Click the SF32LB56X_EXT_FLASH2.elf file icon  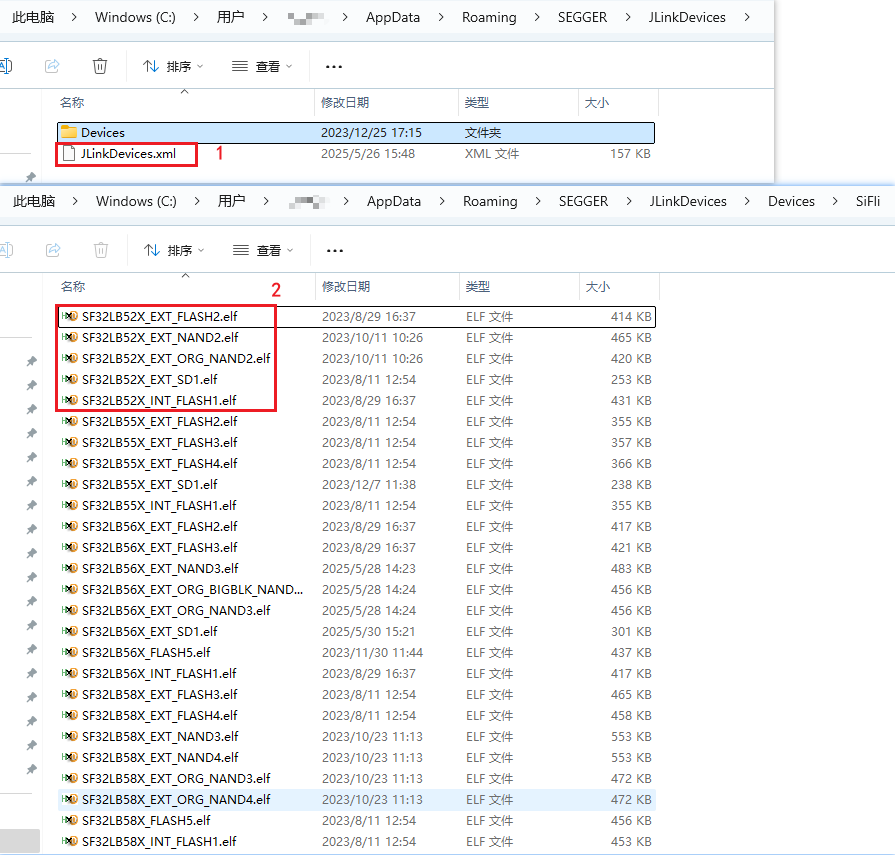click(x=70, y=526)
